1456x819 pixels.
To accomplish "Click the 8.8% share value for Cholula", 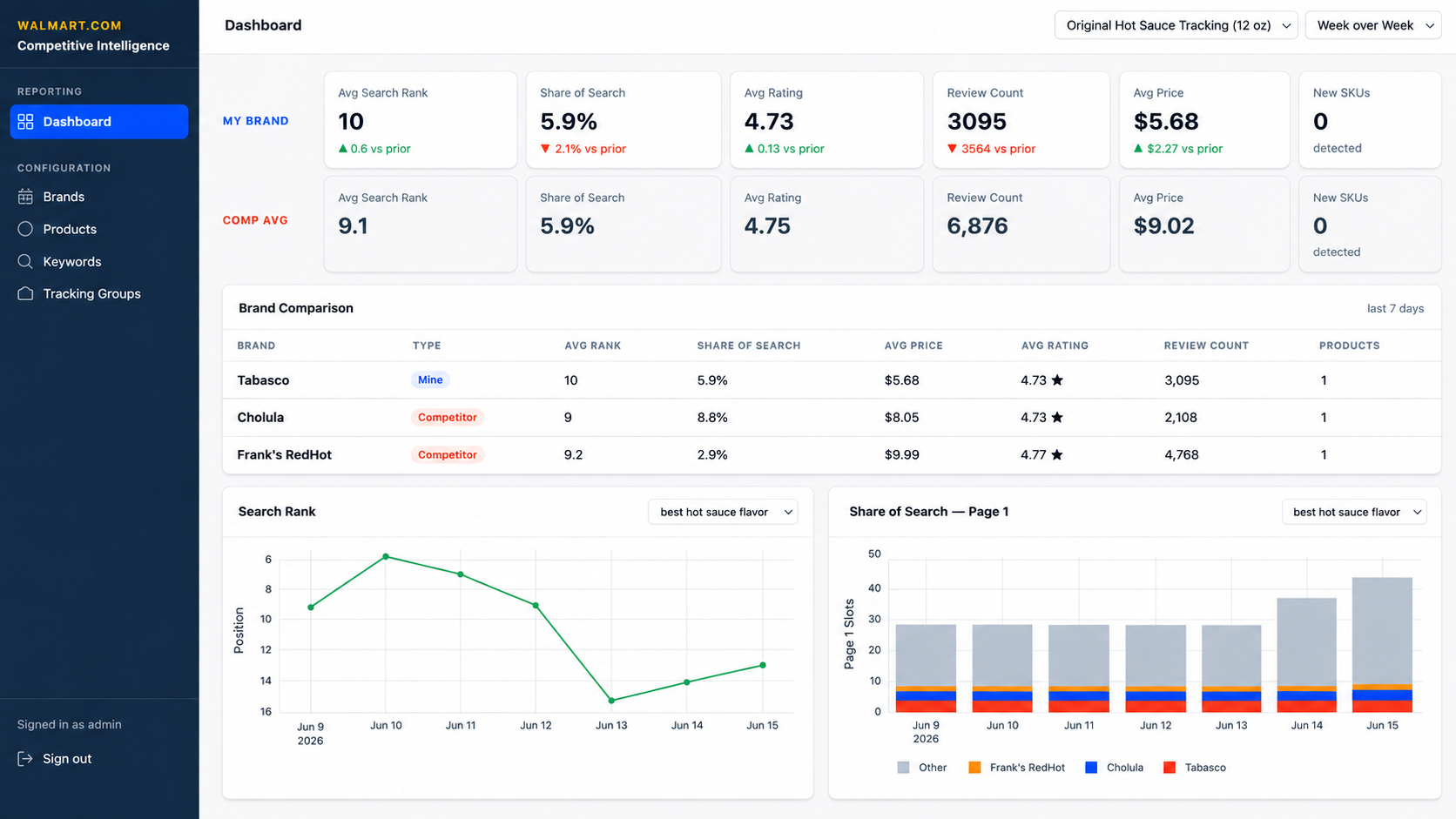I will pyautogui.click(x=712, y=417).
